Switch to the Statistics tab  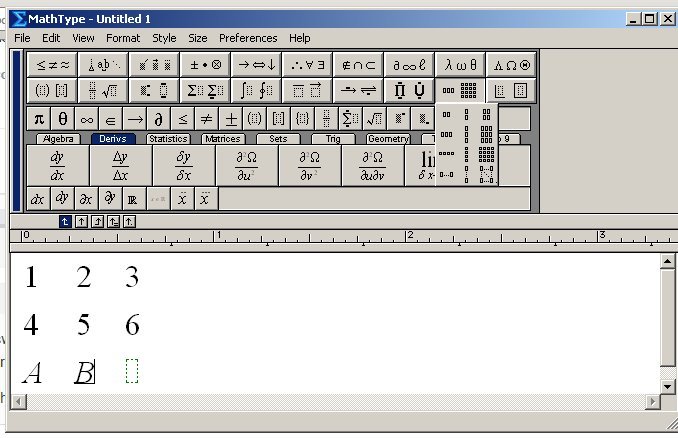(168, 139)
